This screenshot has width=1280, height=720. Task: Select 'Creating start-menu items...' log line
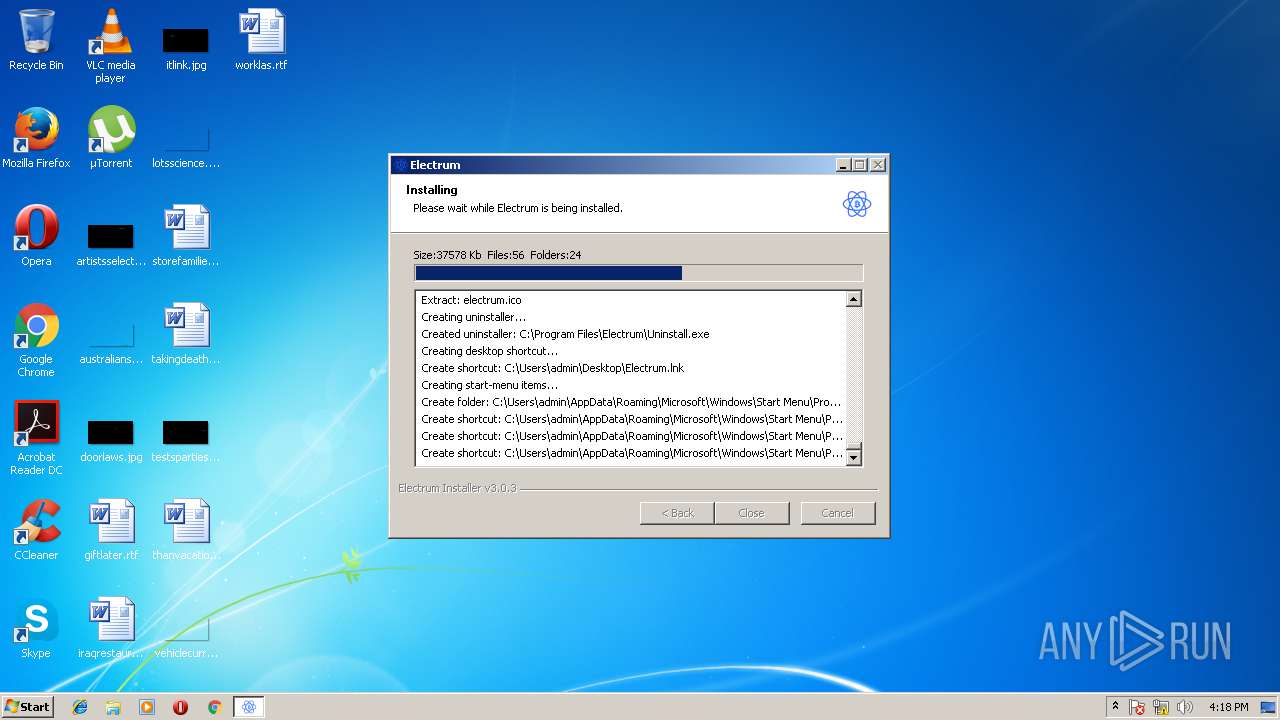click(x=489, y=385)
